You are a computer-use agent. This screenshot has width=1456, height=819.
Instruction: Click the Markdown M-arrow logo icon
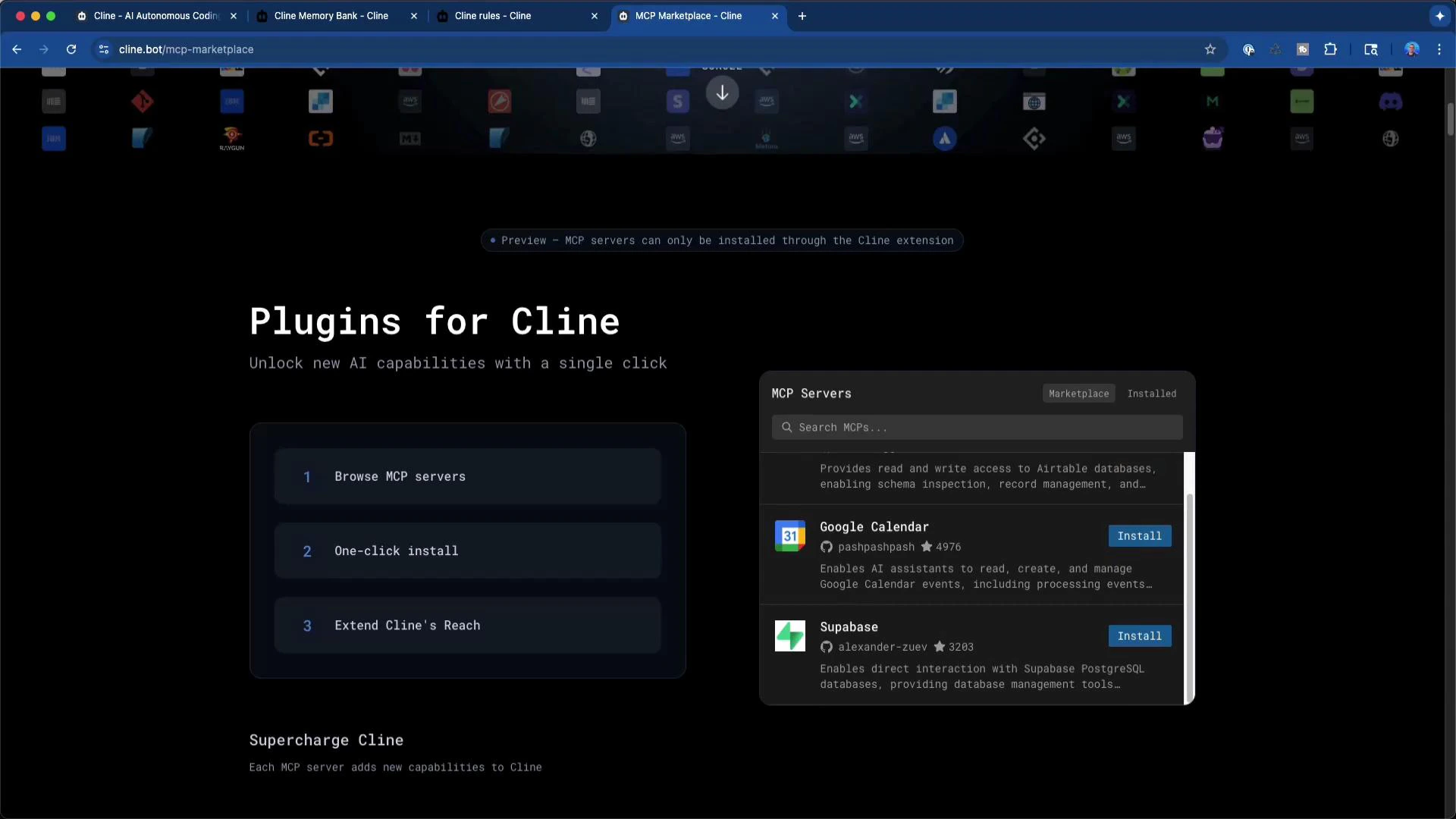[x=409, y=138]
